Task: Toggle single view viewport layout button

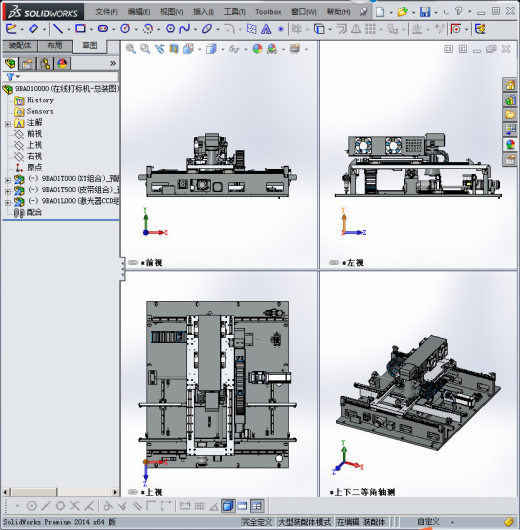Action: pyautogui.click(x=228, y=506)
